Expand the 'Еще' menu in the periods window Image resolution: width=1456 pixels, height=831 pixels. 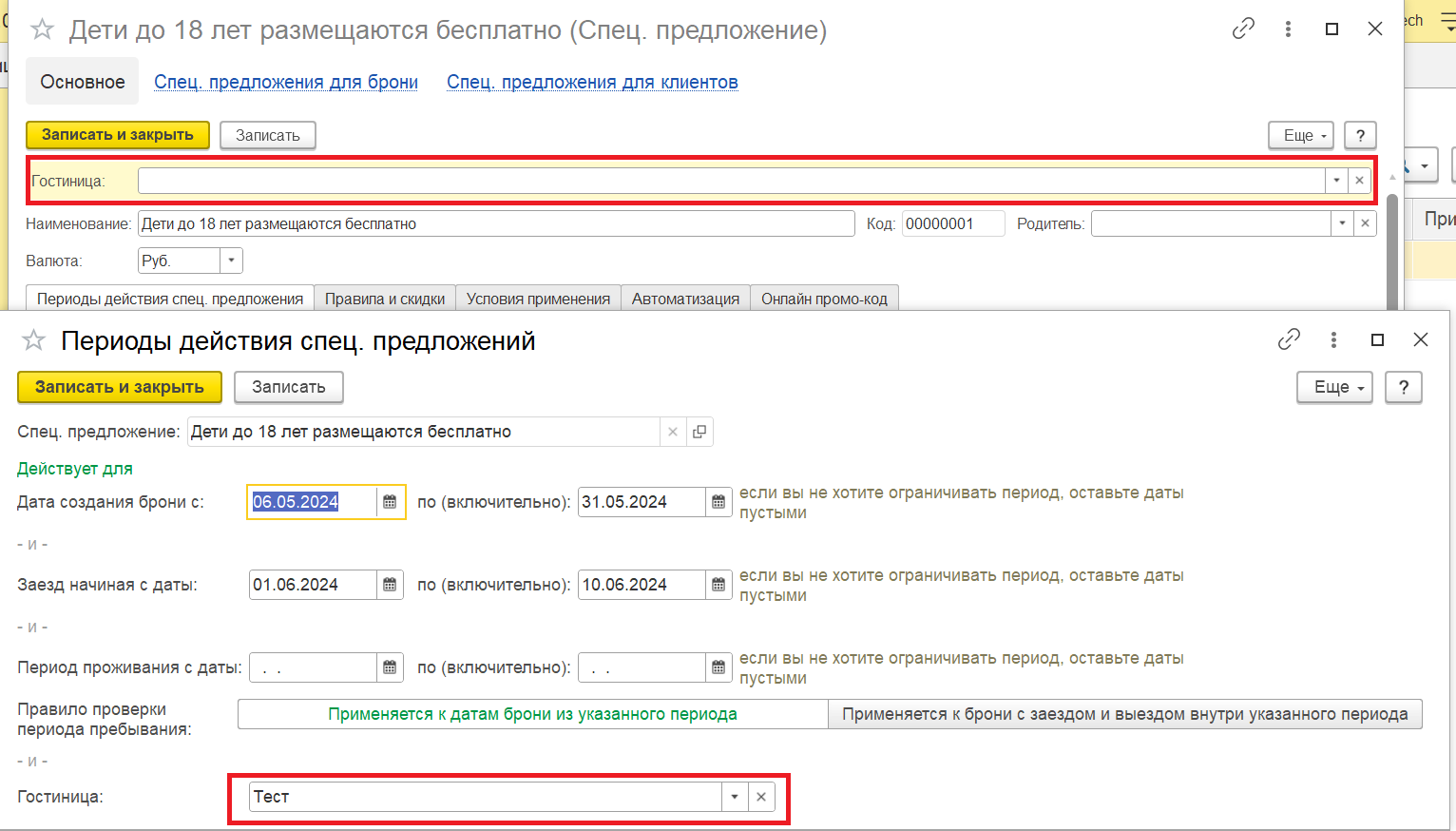point(1335,387)
